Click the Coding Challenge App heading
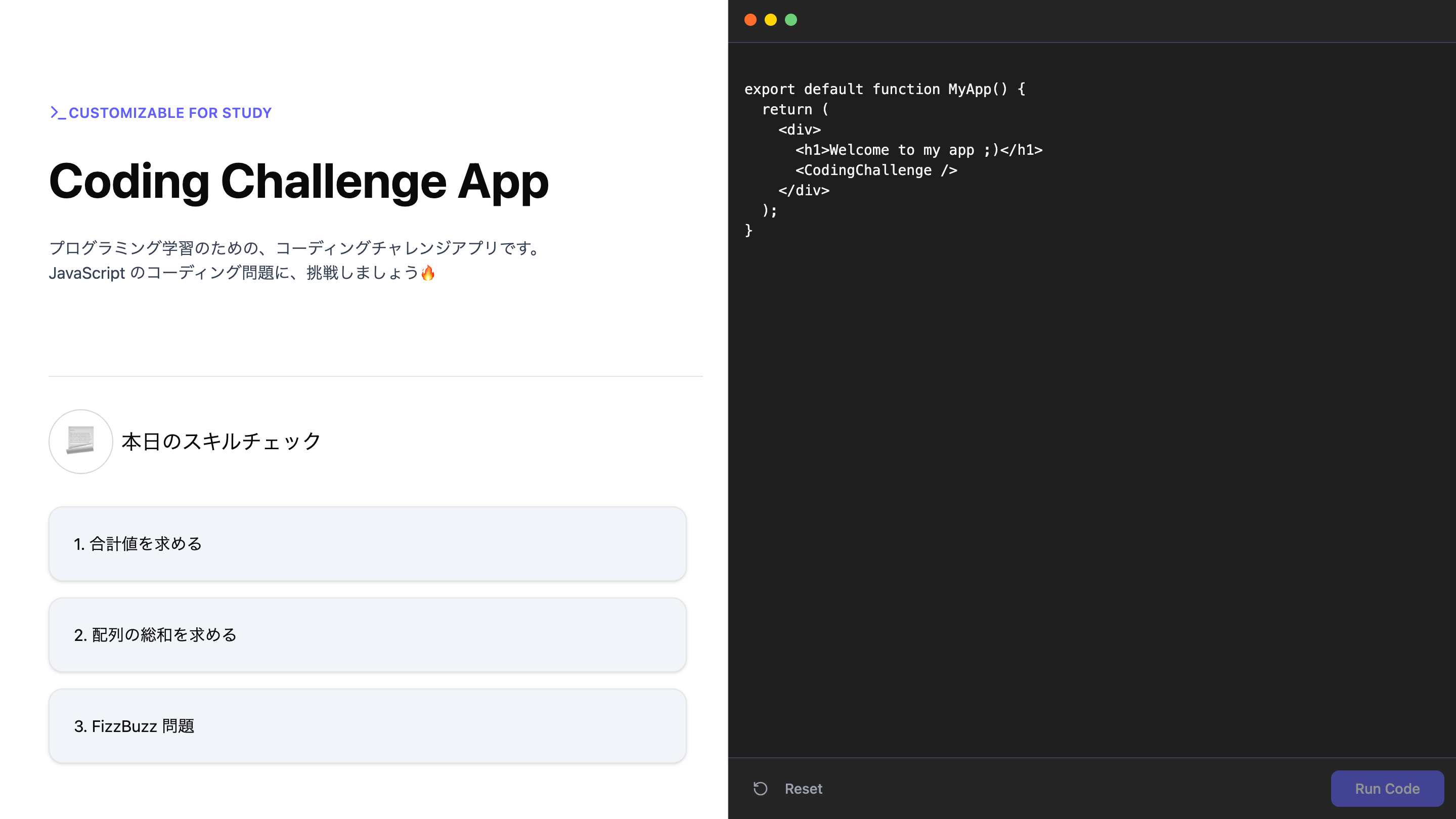This screenshot has height=819, width=1456. point(298,181)
